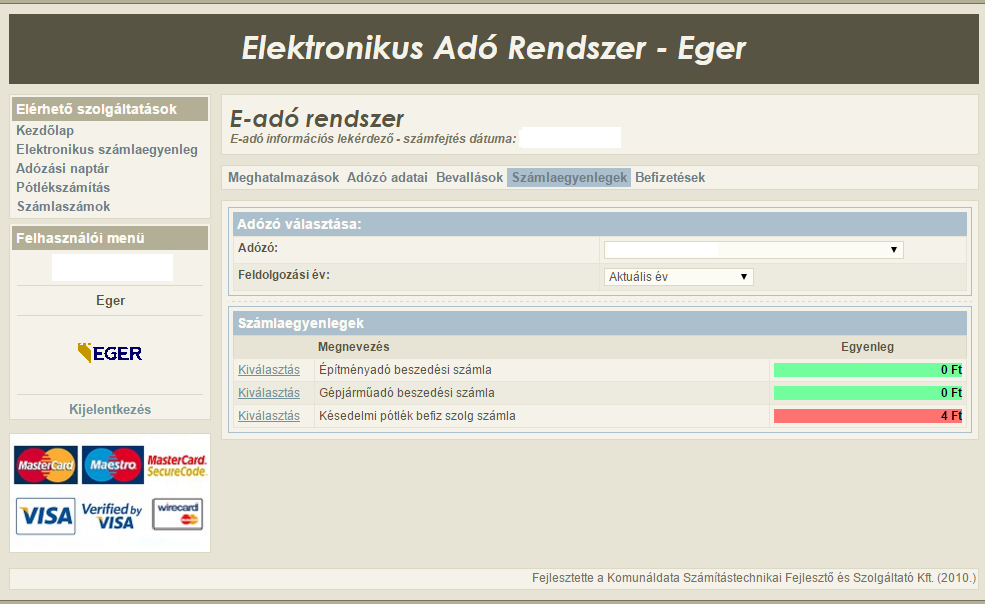Click the red Késedelmi pótlék balance bar
The height and width of the screenshot is (604, 985).
(868, 416)
